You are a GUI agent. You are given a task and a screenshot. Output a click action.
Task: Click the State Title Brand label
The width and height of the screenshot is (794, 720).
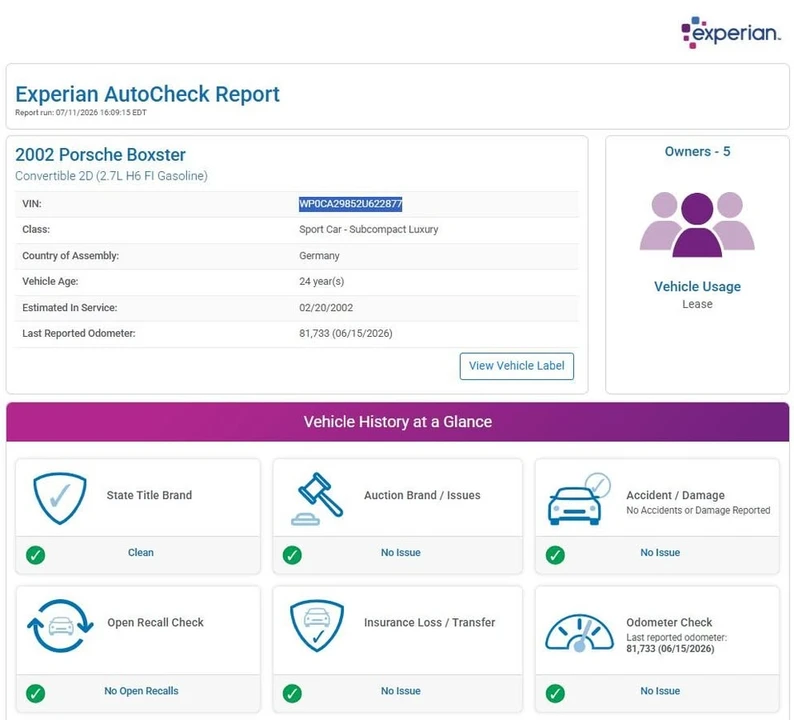[149, 495]
